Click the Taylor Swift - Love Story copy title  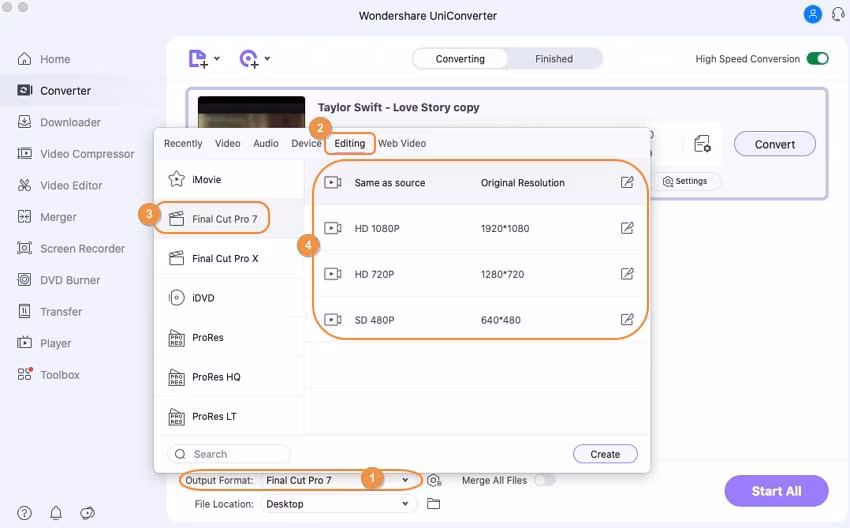398,107
